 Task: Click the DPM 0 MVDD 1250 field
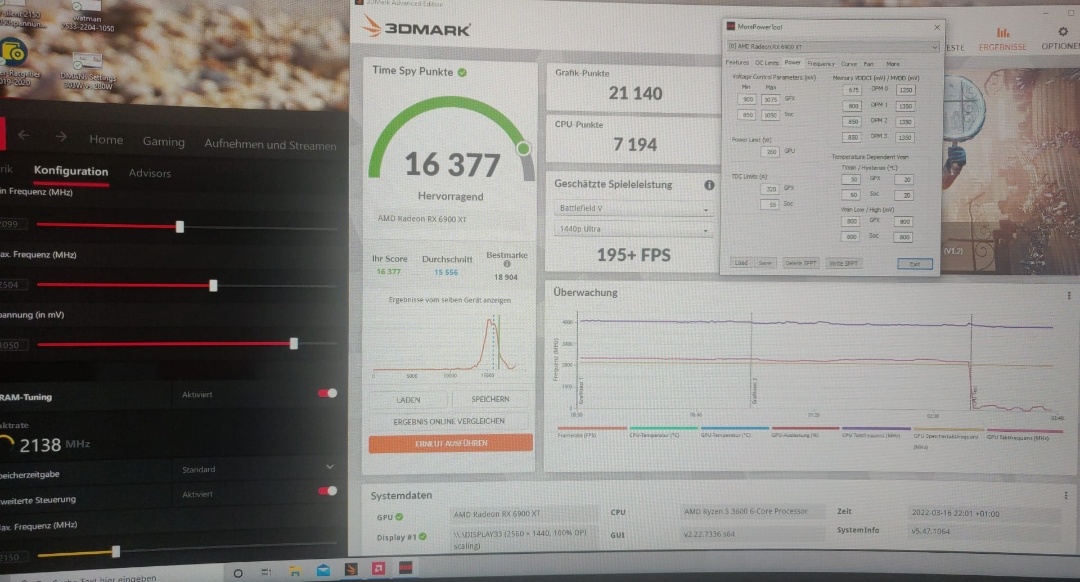coord(906,90)
